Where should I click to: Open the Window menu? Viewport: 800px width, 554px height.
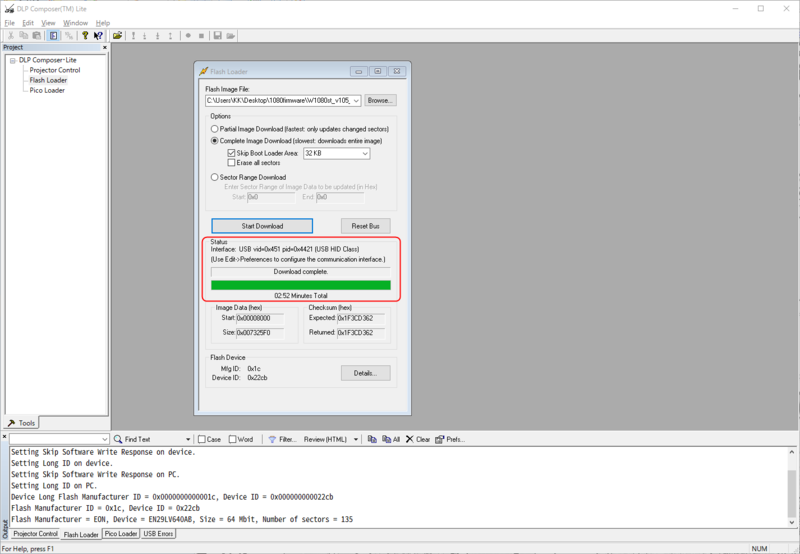click(76, 23)
